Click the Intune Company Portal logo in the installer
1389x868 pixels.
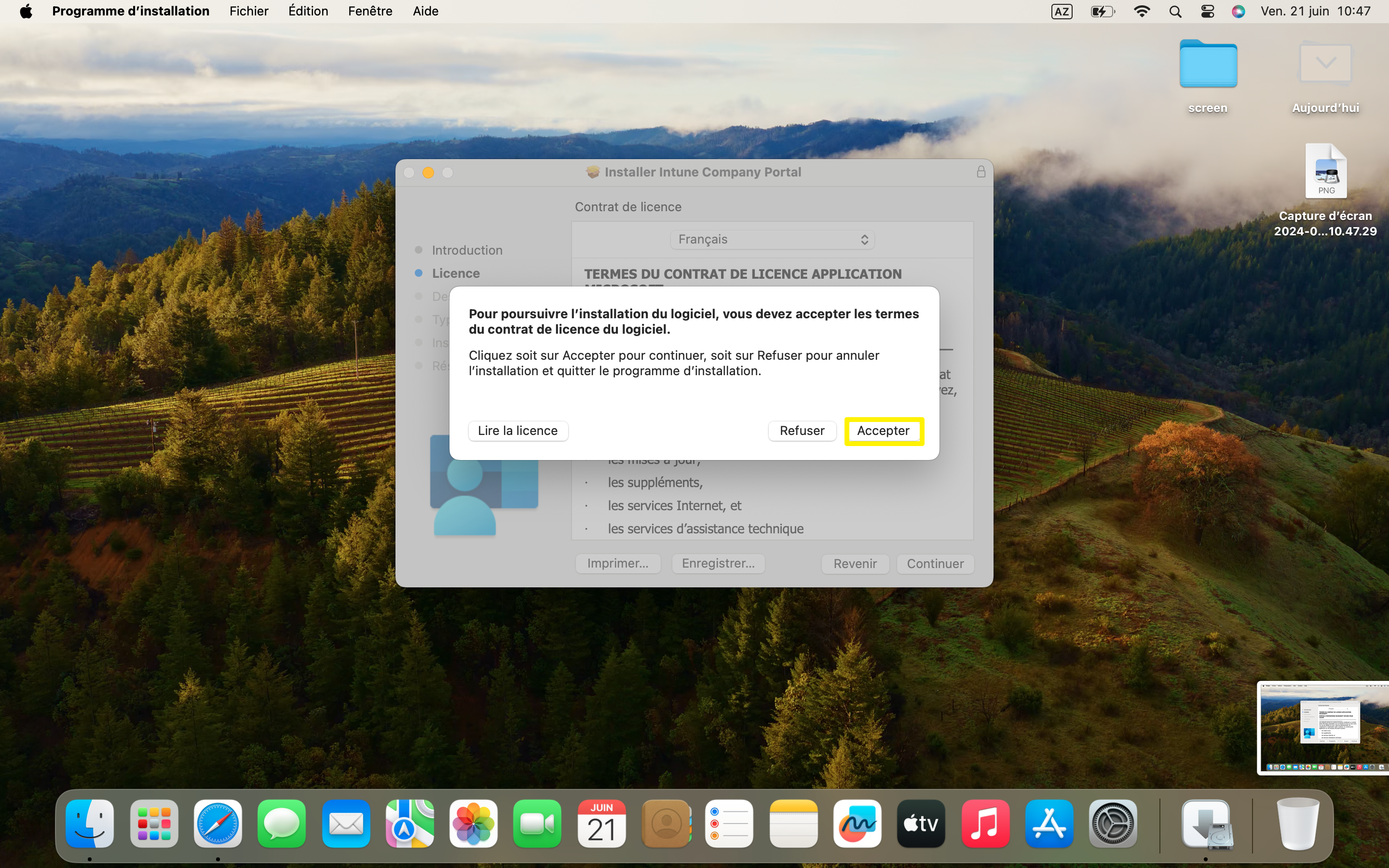click(x=484, y=485)
